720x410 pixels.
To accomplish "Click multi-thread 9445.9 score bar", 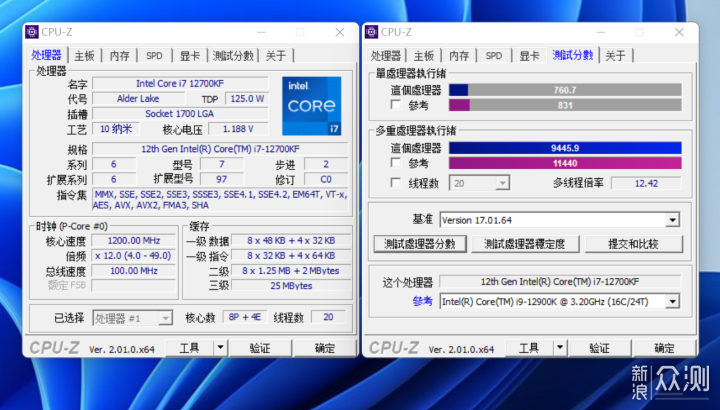I will (565, 148).
